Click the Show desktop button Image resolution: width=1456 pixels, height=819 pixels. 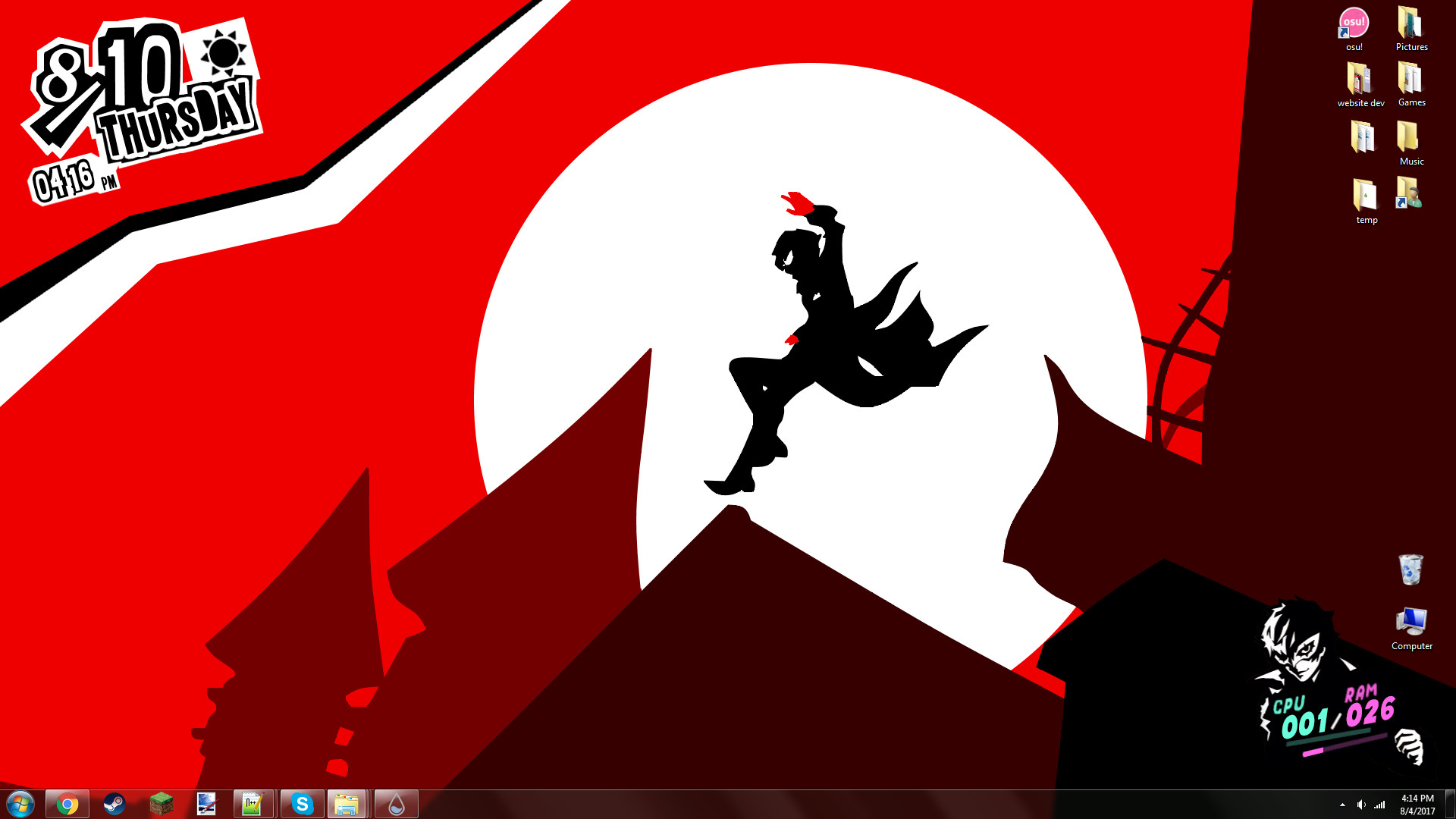[1450, 804]
